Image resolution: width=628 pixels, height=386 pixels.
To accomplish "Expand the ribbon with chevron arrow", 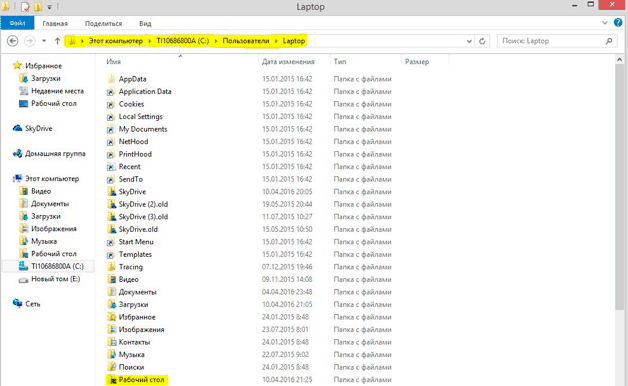I will click(605, 23).
